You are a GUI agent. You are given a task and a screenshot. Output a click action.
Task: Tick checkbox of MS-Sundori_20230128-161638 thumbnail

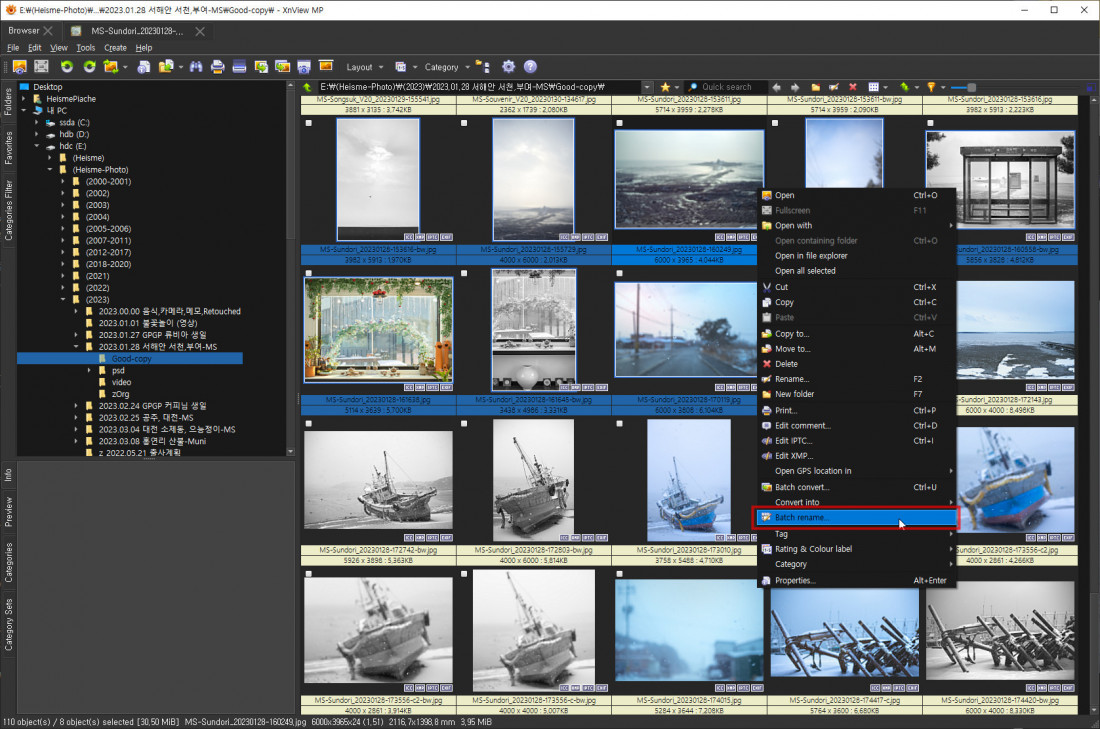tap(309, 273)
